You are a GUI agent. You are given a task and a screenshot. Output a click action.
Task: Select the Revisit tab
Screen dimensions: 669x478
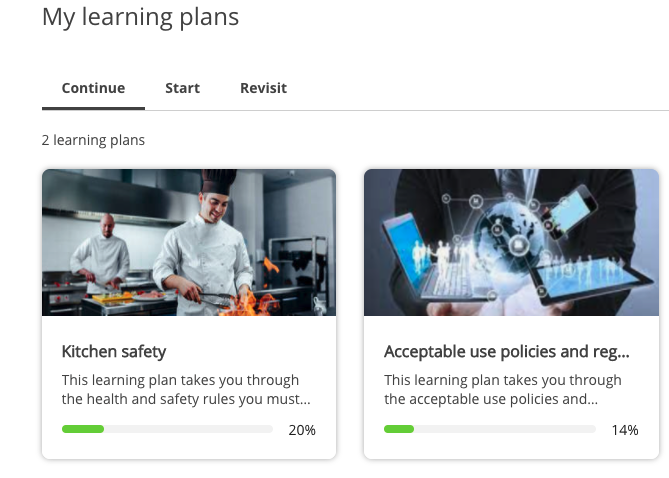pos(263,88)
